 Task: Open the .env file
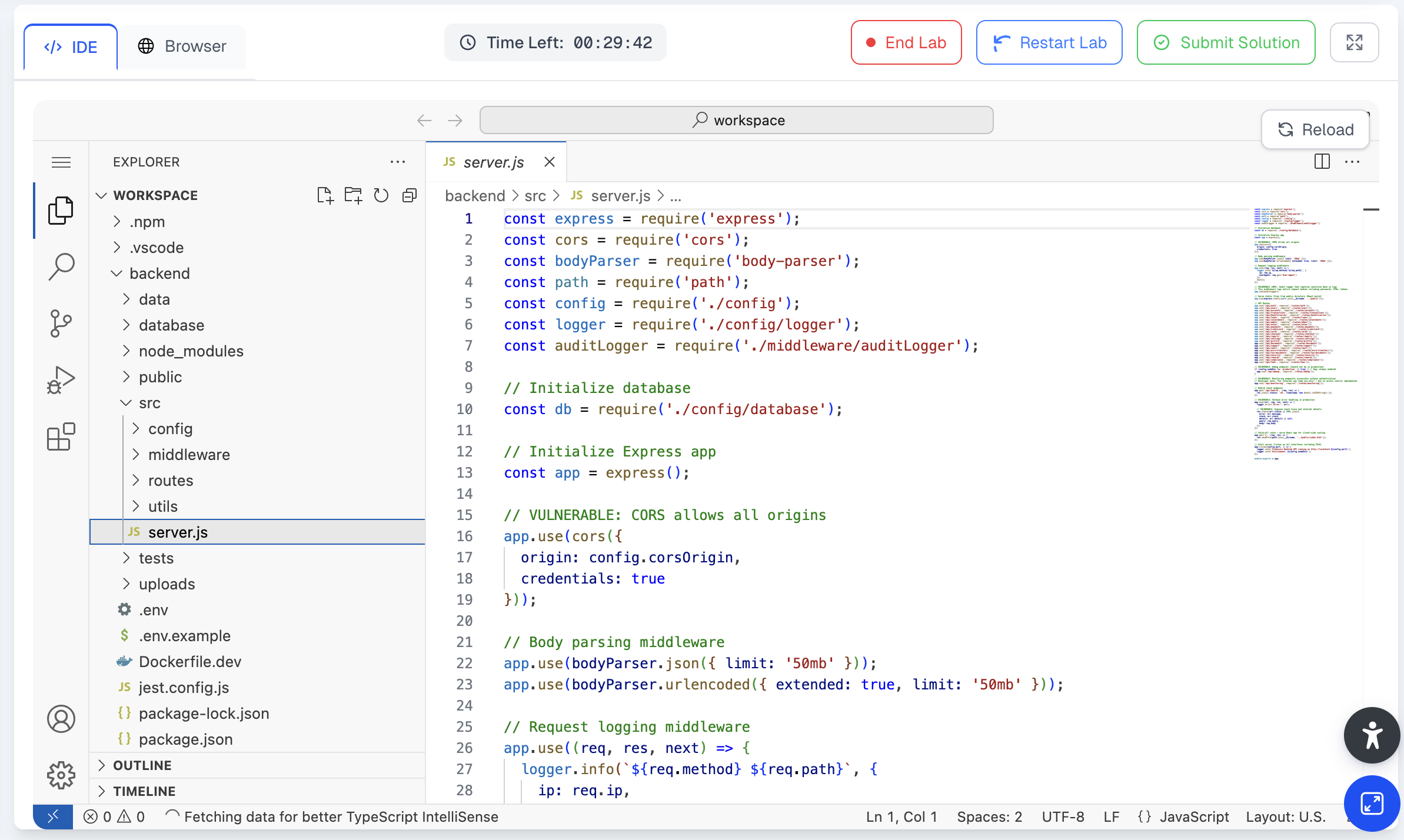click(x=257, y=610)
